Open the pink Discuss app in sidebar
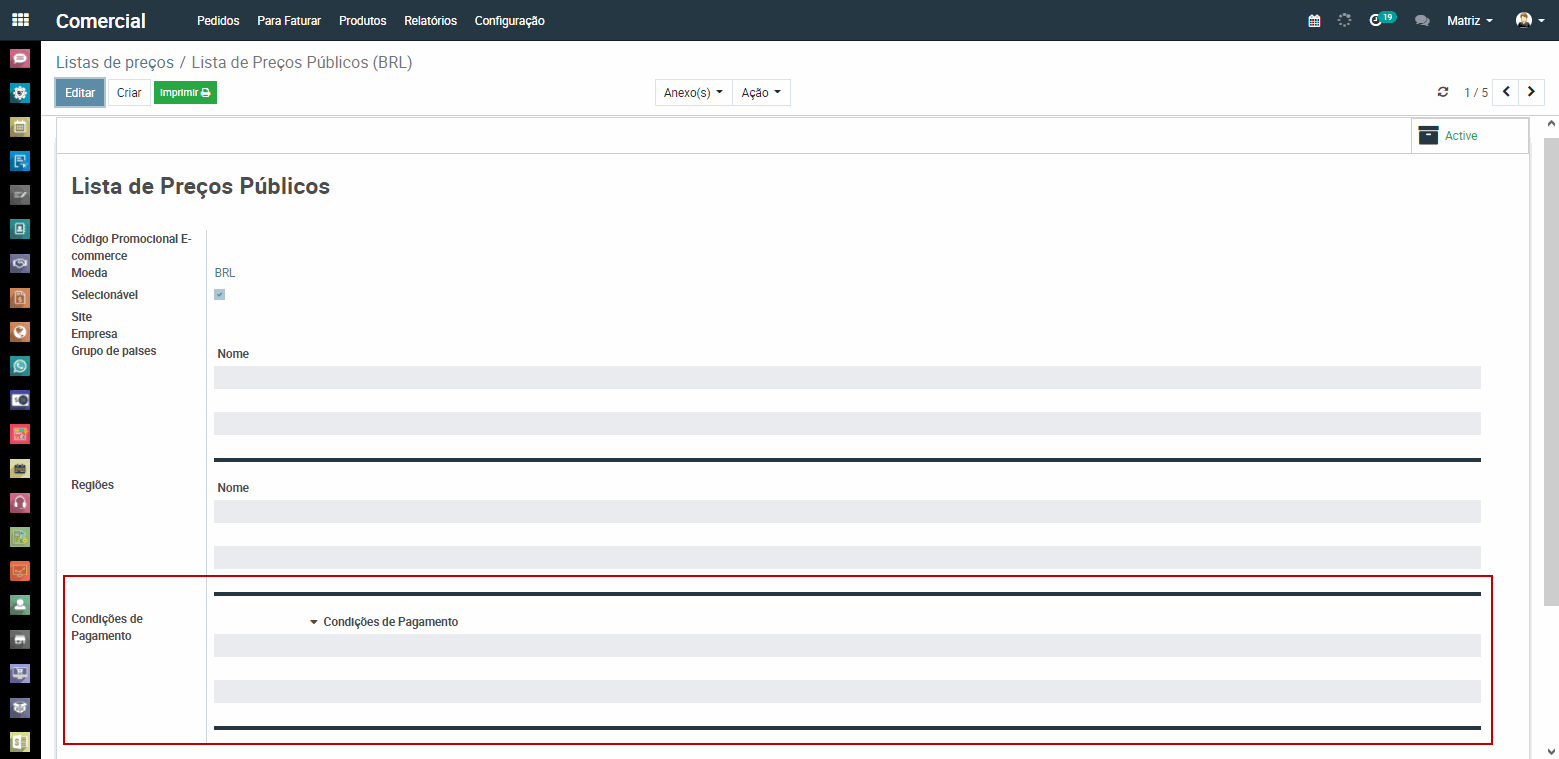 (20, 58)
